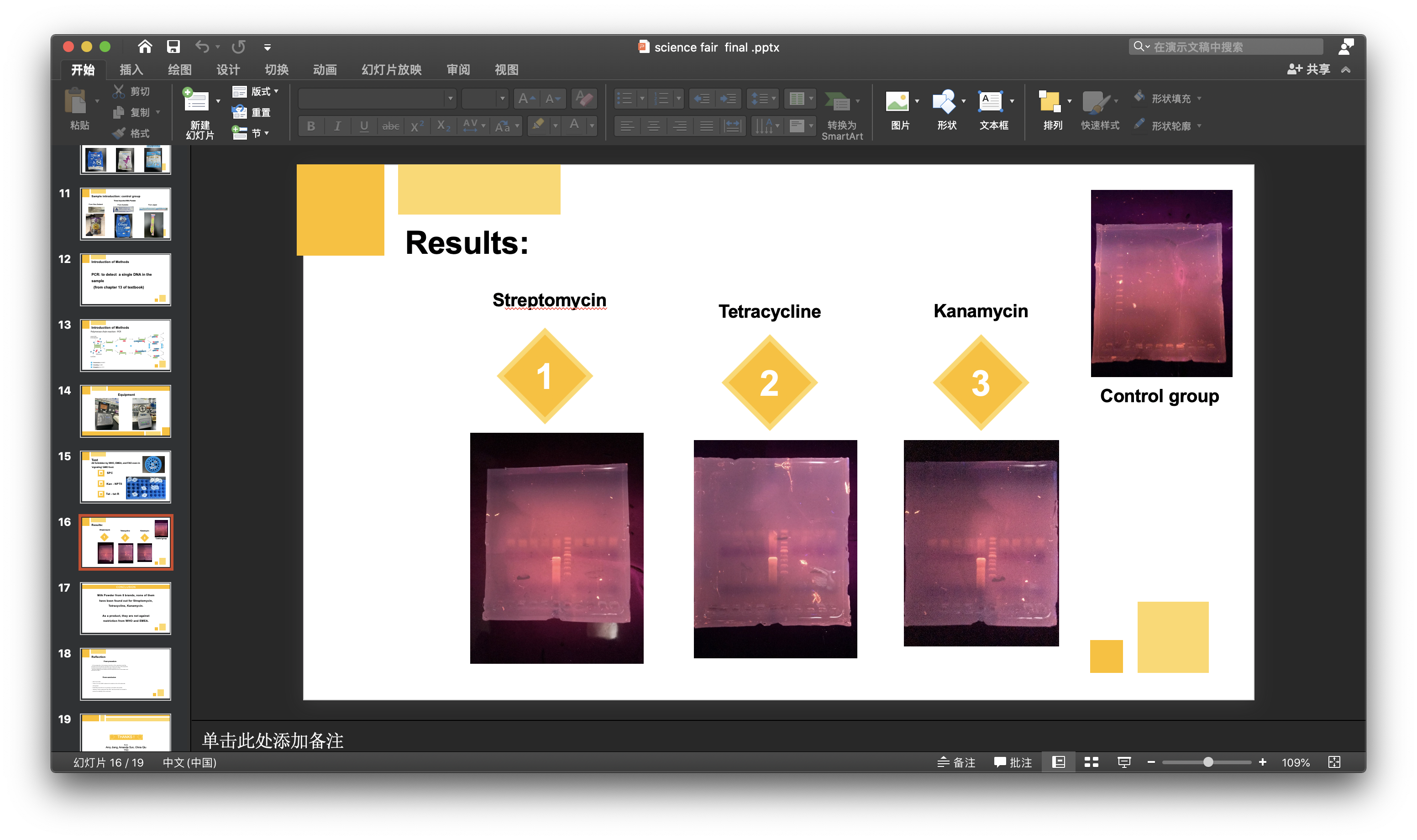Toggle superscript formatting

tap(417, 126)
